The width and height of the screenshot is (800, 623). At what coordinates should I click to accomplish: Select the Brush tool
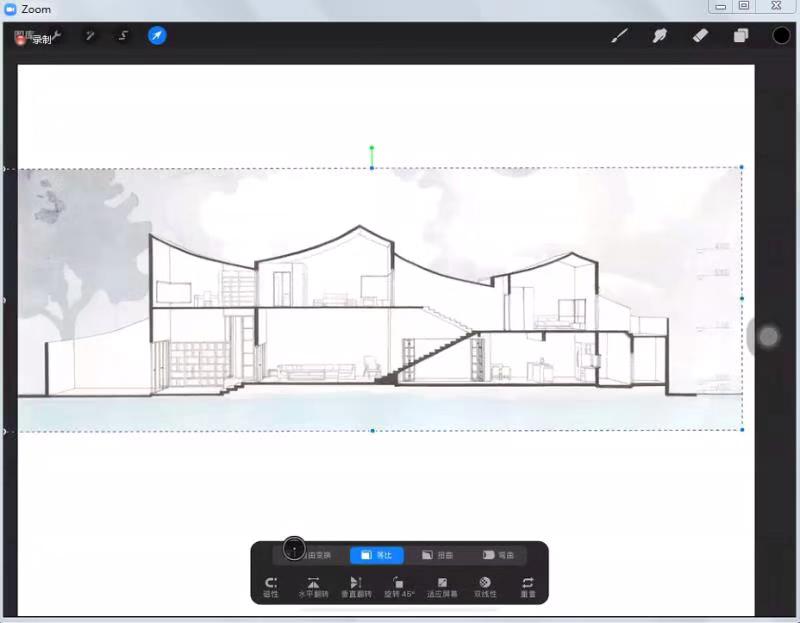click(x=619, y=36)
